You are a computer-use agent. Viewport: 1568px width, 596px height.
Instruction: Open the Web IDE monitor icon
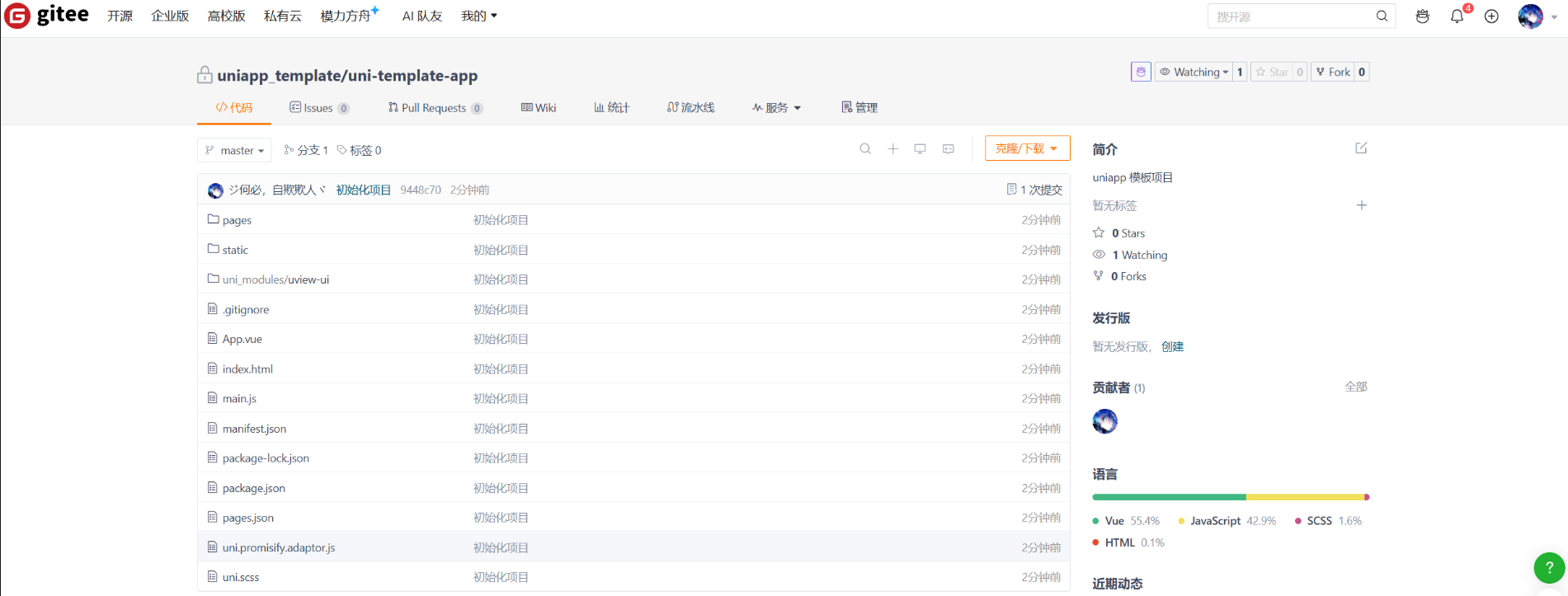pos(920,149)
